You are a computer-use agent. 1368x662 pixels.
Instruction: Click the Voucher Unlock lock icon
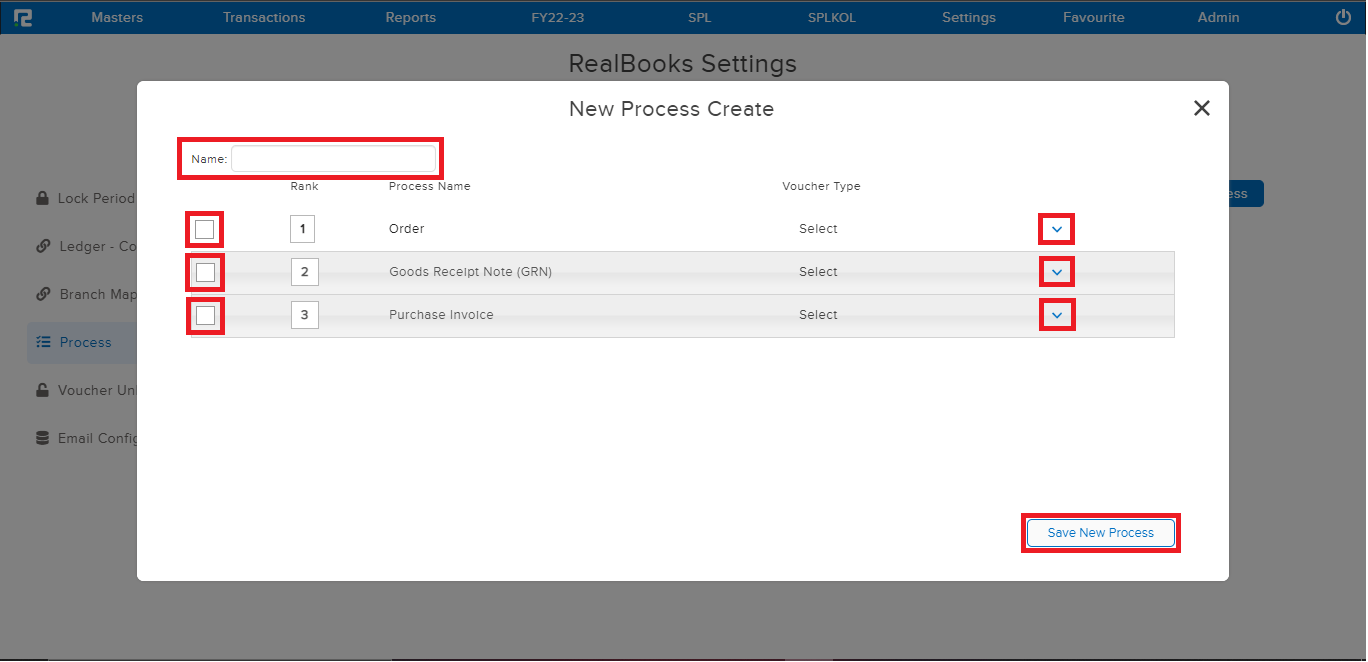coord(42,390)
